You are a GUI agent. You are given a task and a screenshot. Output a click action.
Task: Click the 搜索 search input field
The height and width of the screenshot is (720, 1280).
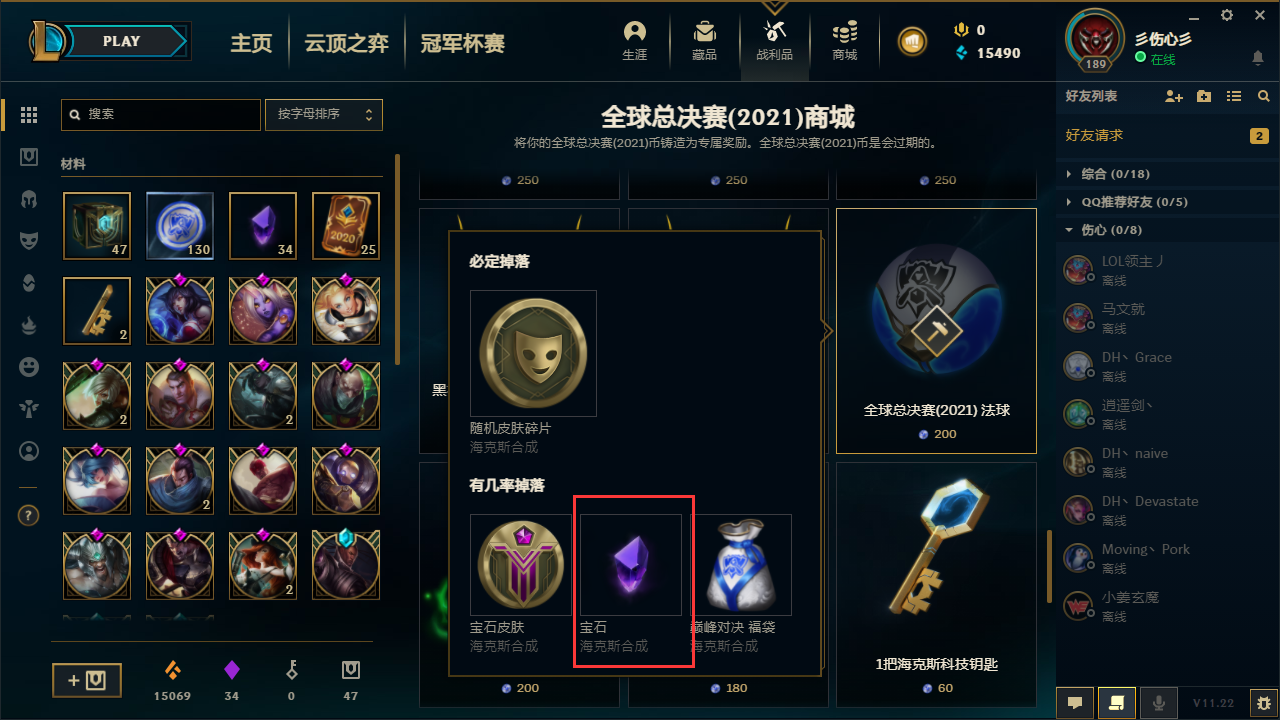161,115
